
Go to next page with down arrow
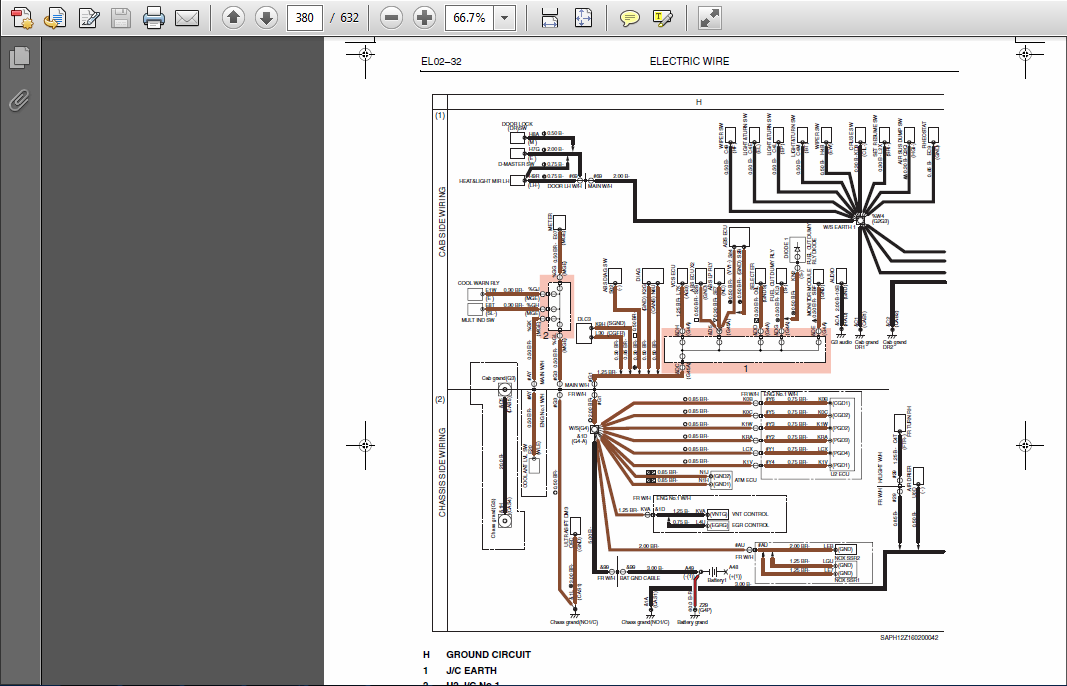coord(266,18)
